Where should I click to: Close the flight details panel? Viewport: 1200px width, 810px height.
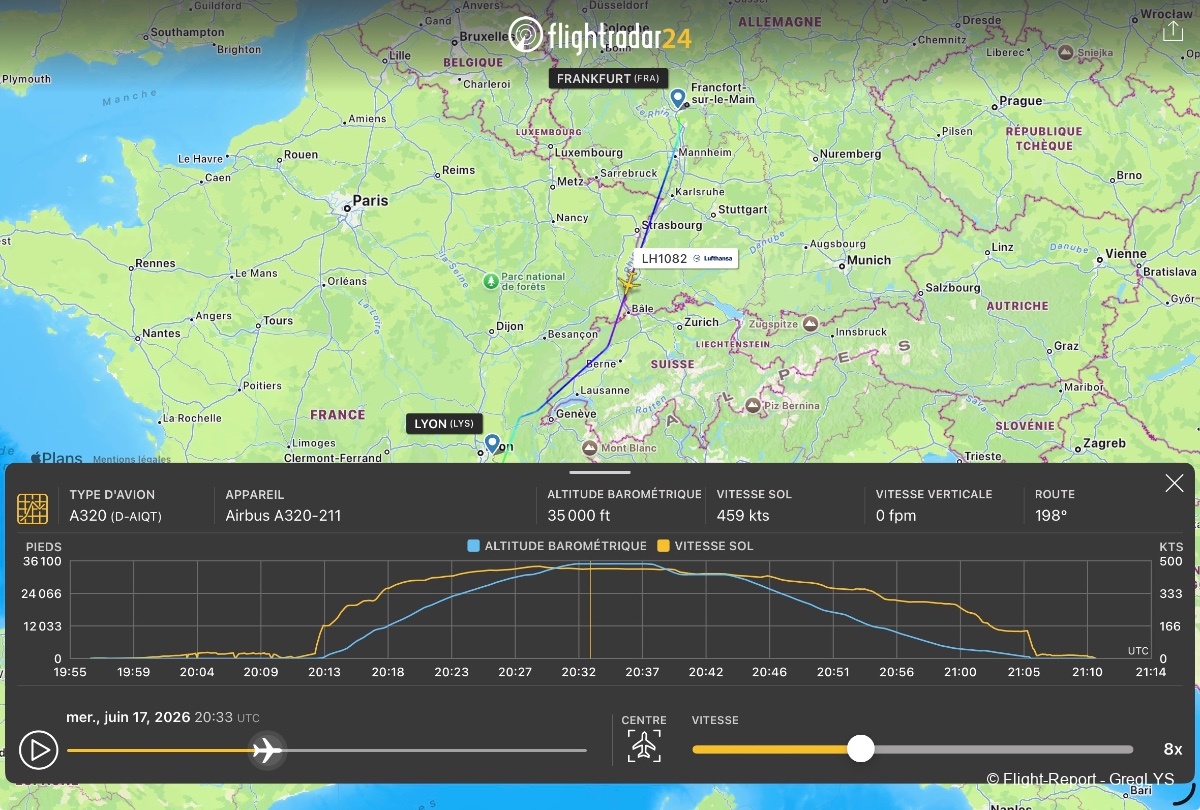coord(1174,484)
